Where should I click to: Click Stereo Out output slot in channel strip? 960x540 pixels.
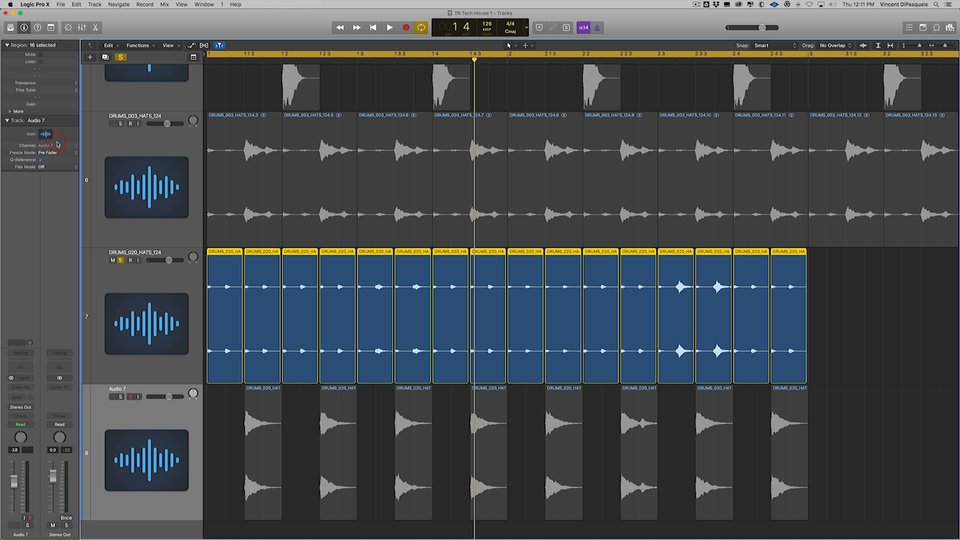(x=20, y=407)
